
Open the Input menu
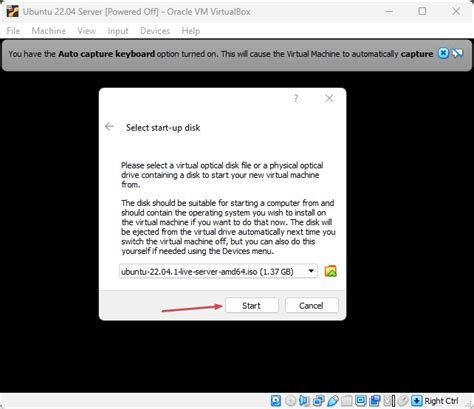118,31
